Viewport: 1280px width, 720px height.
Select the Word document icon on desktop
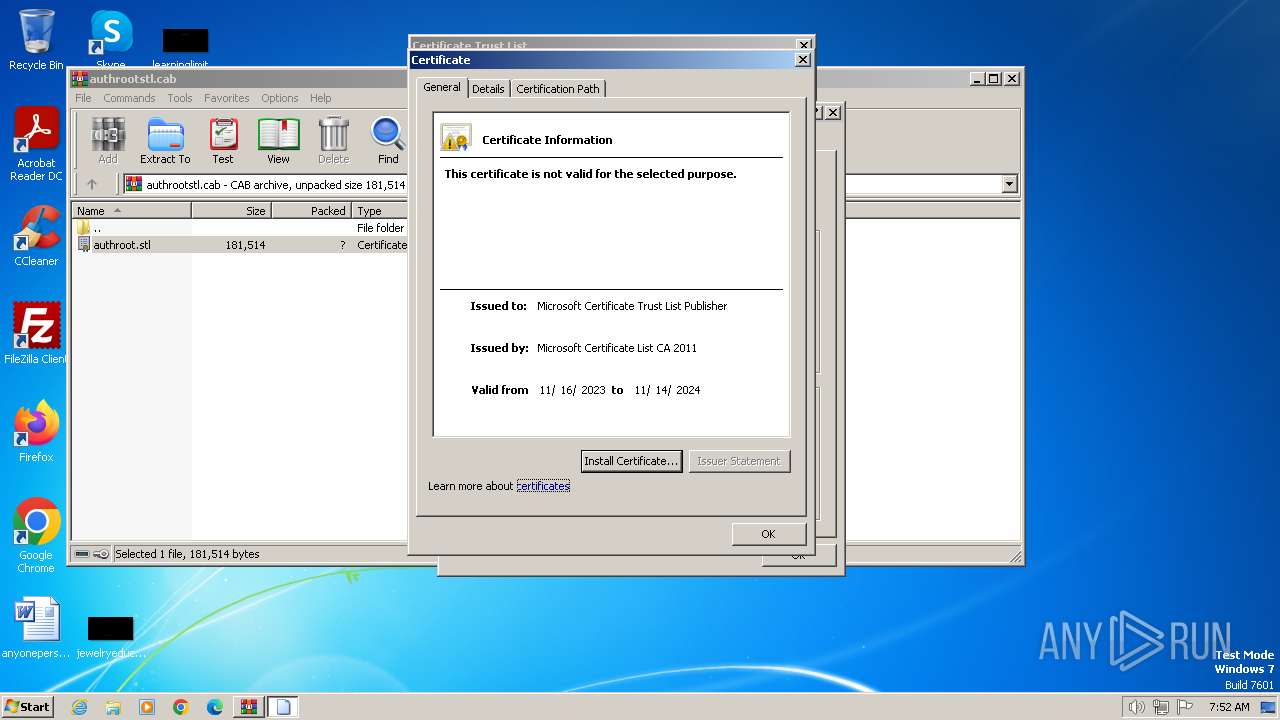[36, 628]
